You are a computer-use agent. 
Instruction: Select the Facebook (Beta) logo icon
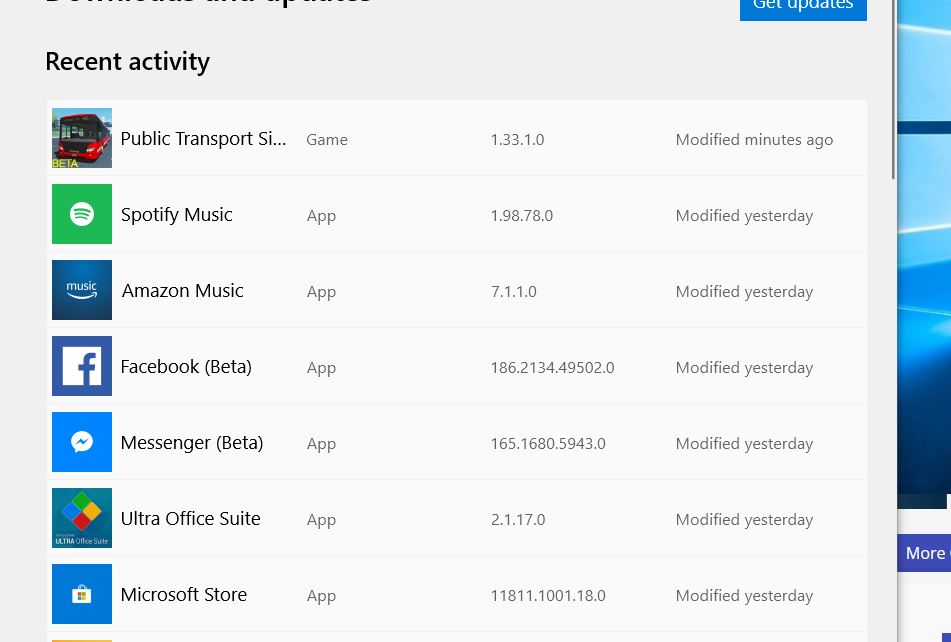point(82,366)
